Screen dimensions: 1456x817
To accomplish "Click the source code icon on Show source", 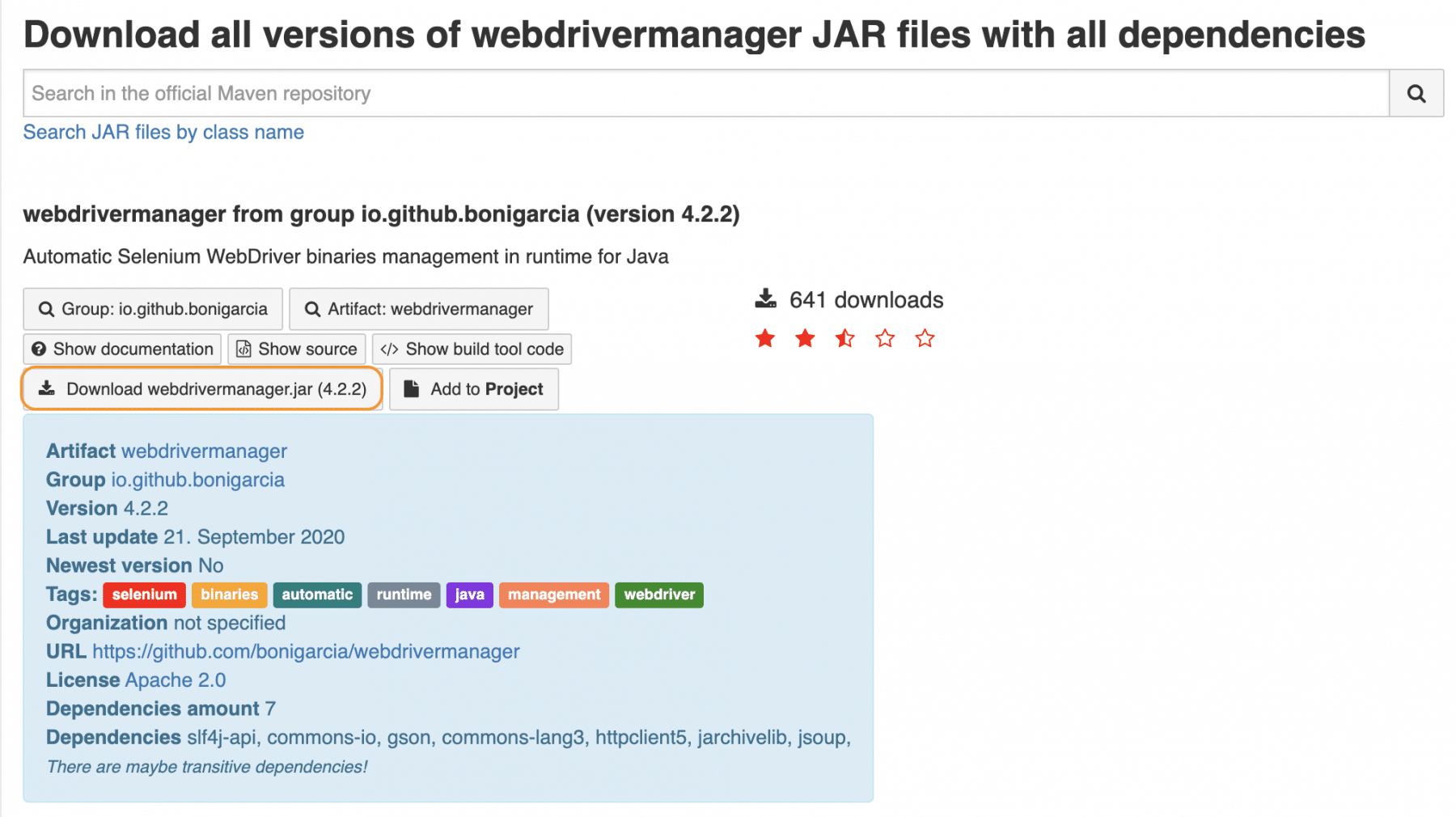I will tap(243, 349).
